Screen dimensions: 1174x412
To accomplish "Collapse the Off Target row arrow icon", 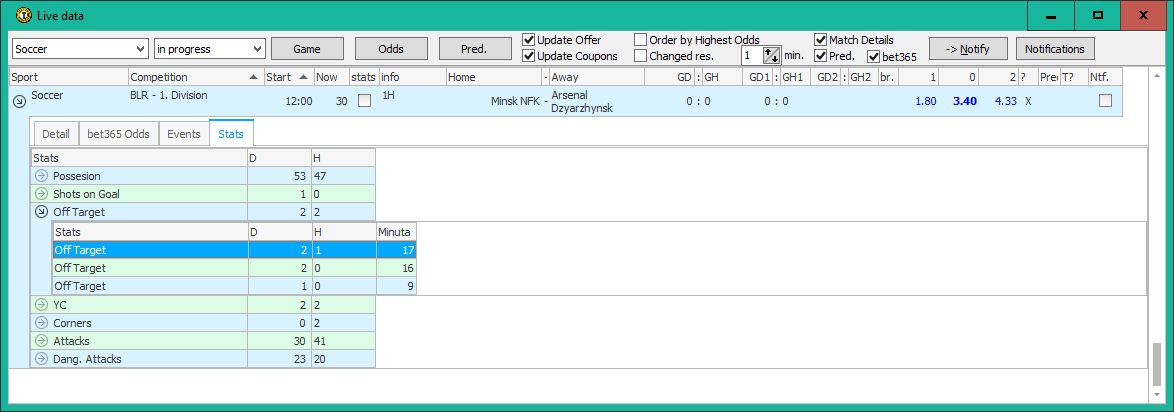I will [41, 212].
